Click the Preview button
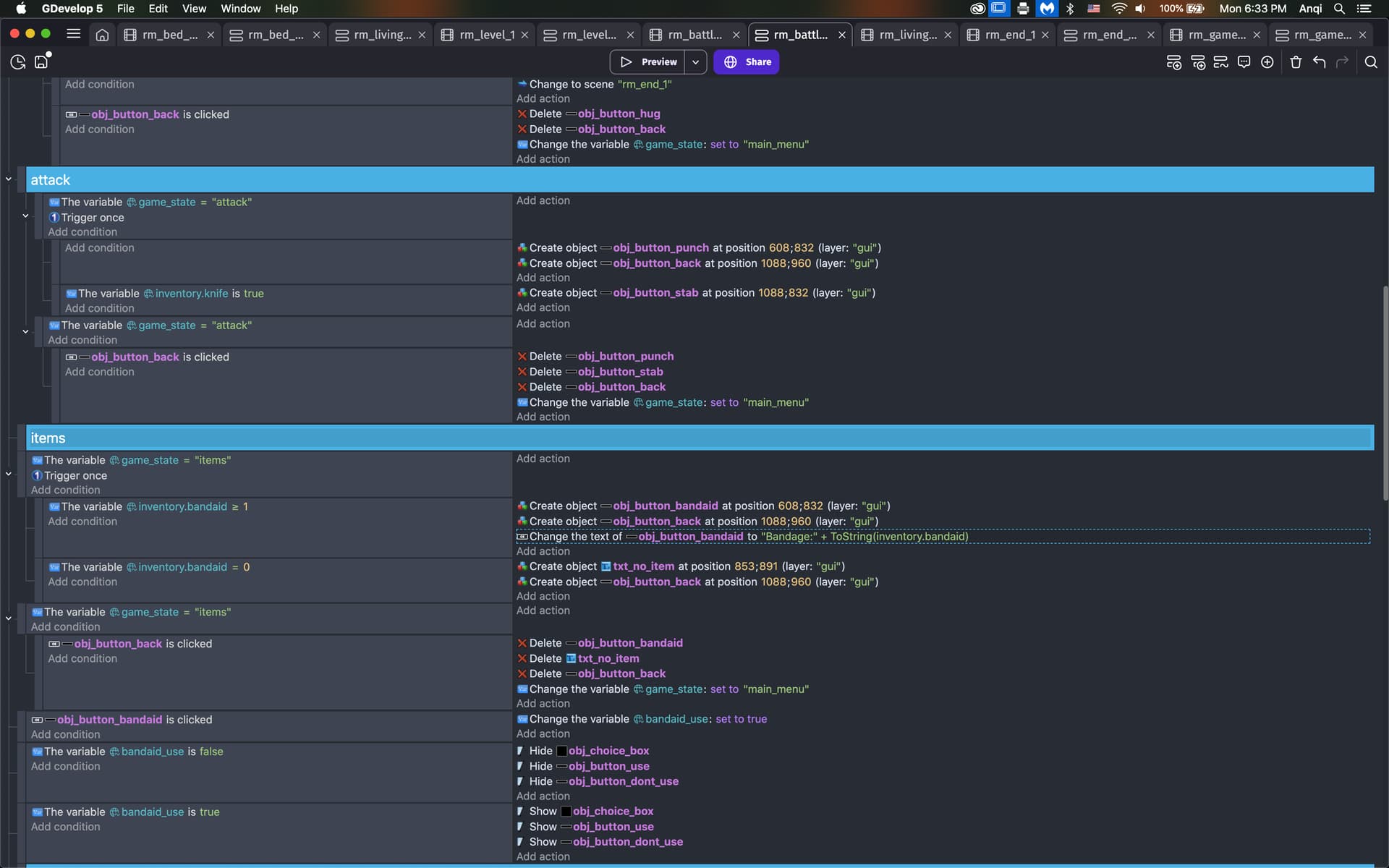Viewport: 1389px width, 868px height. click(648, 62)
